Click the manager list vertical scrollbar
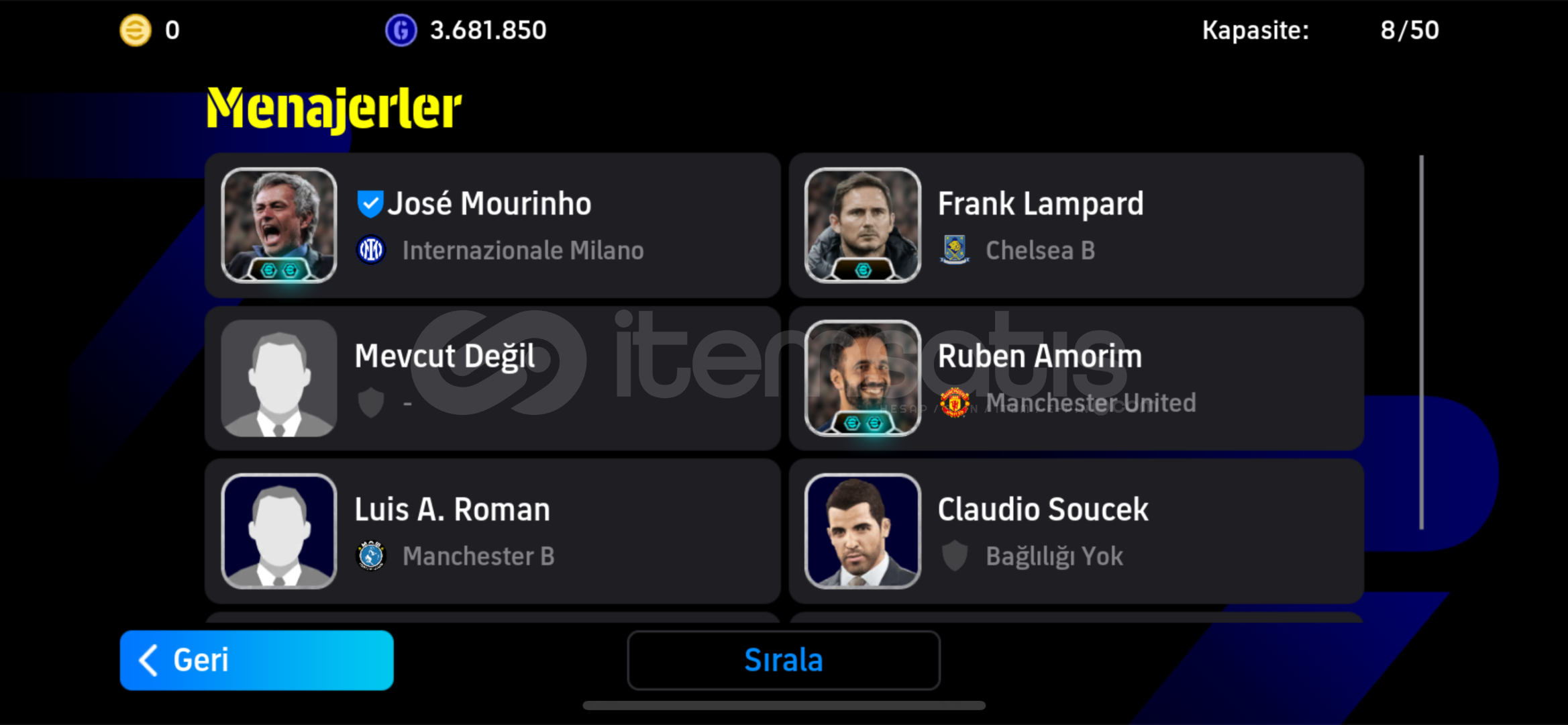Image resolution: width=1568 pixels, height=725 pixels. tap(1421, 342)
